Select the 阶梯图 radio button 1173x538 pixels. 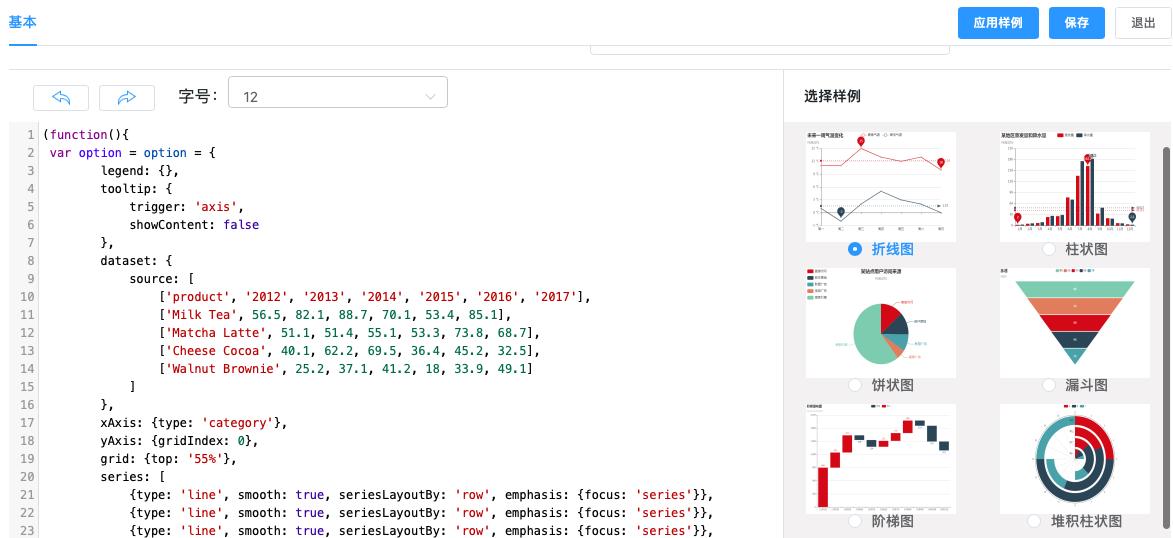[x=855, y=521]
